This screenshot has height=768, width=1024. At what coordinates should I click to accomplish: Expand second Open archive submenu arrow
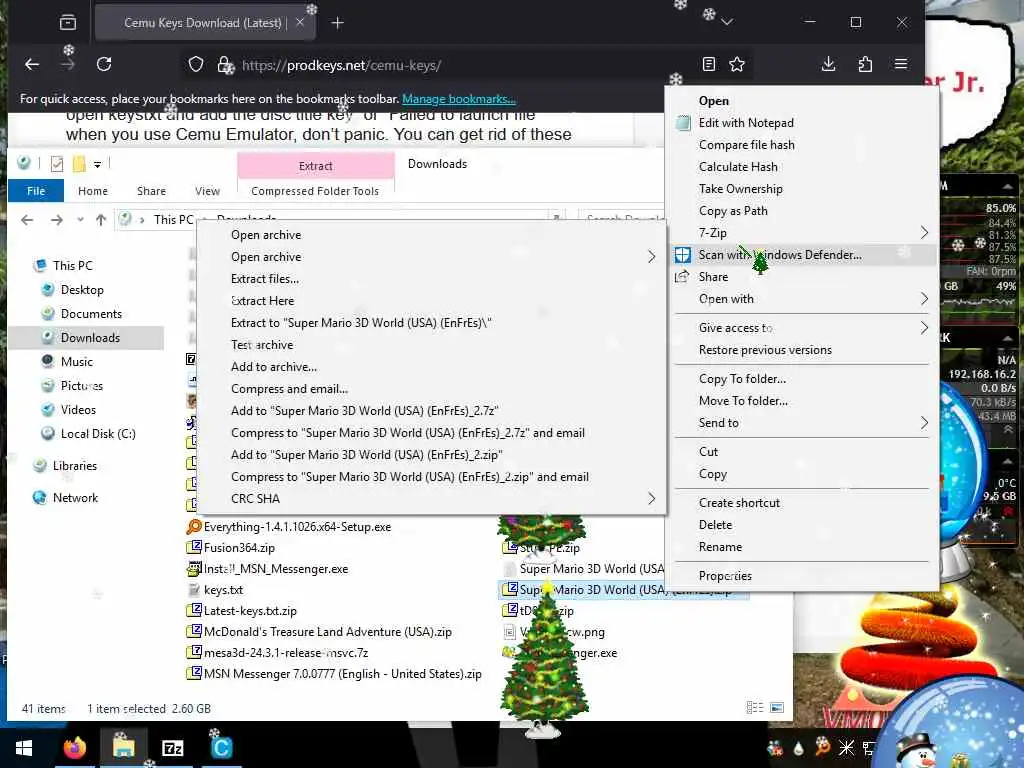tap(651, 257)
